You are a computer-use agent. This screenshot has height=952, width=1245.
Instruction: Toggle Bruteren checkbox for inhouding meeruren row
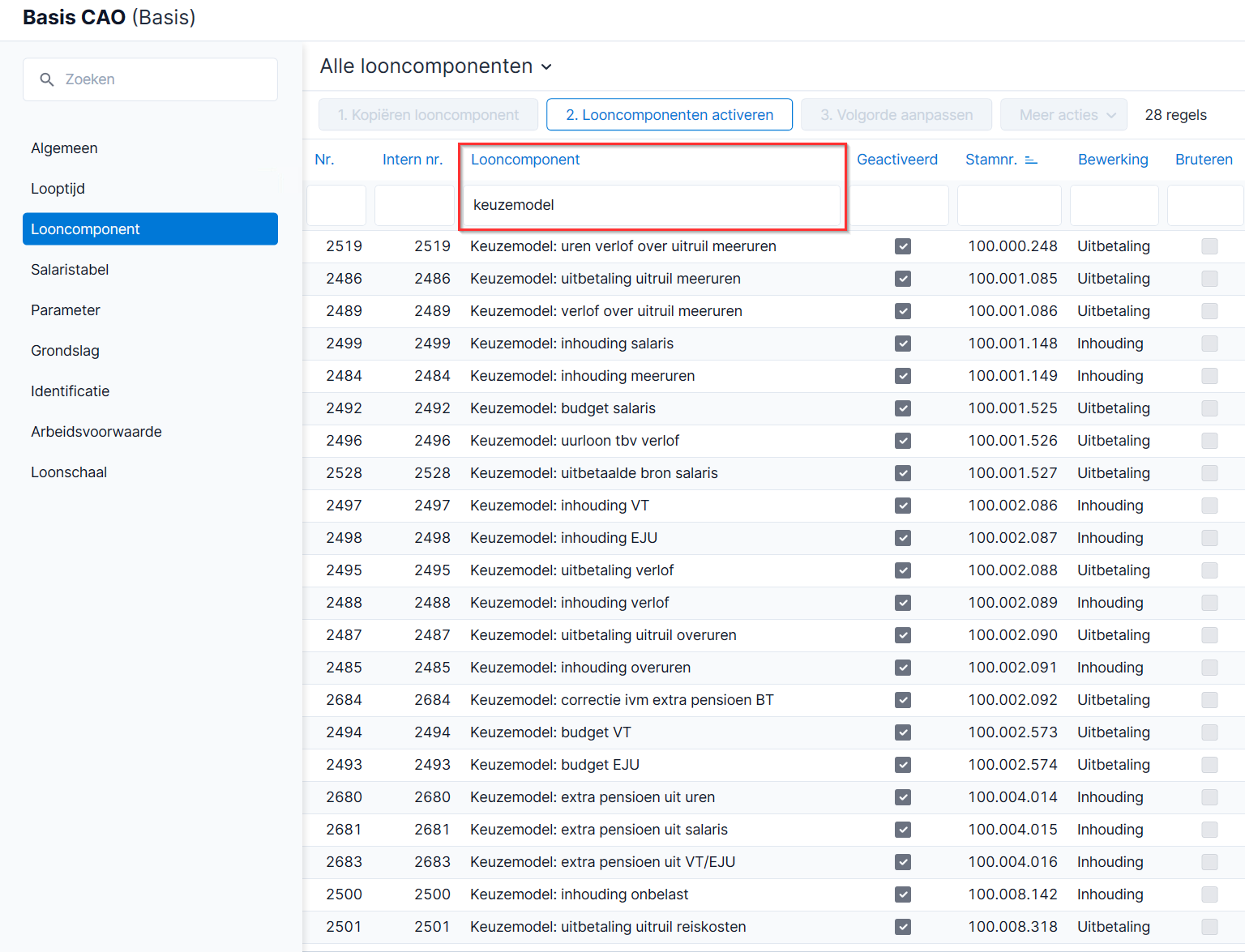pyautogui.click(x=1210, y=376)
